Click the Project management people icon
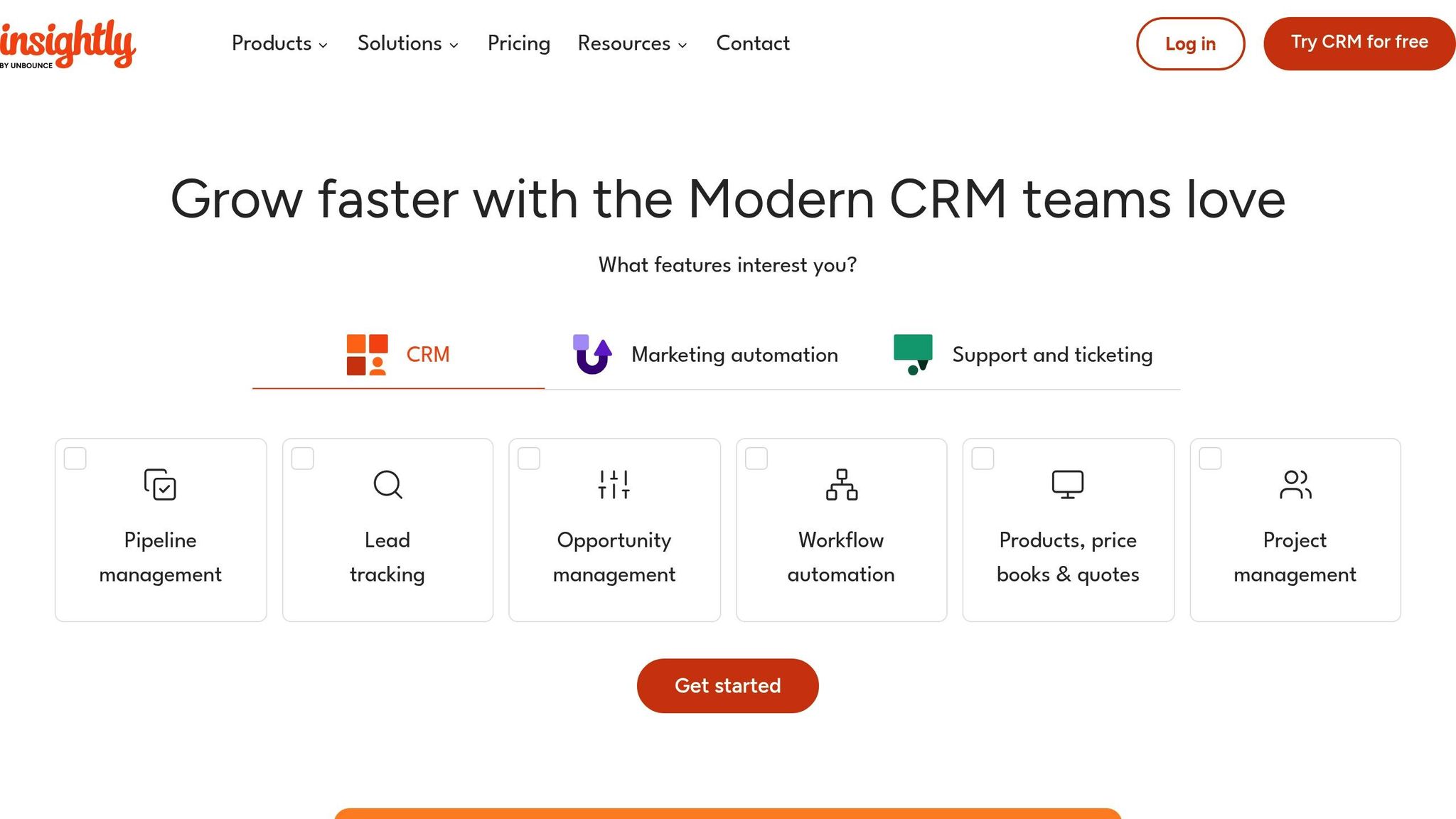The width and height of the screenshot is (1456, 819). pos(1295,484)
